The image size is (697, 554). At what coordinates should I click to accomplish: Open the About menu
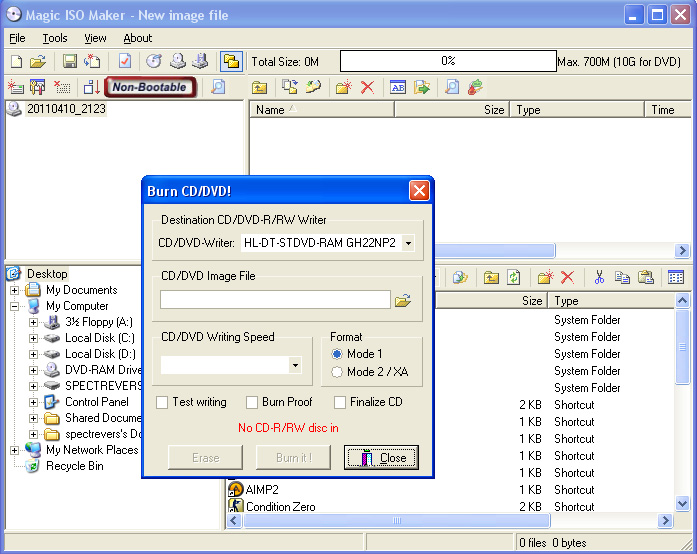click(137, 38)
